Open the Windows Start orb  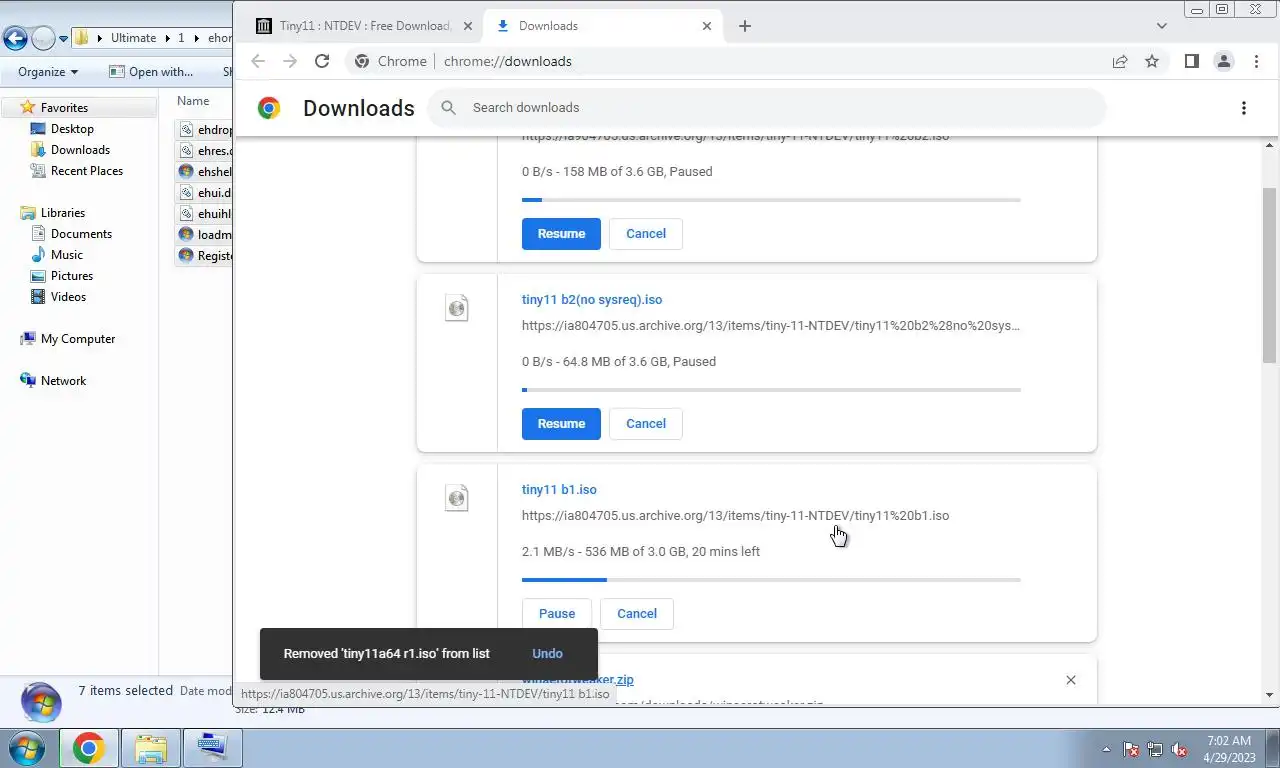click(27, 748)
